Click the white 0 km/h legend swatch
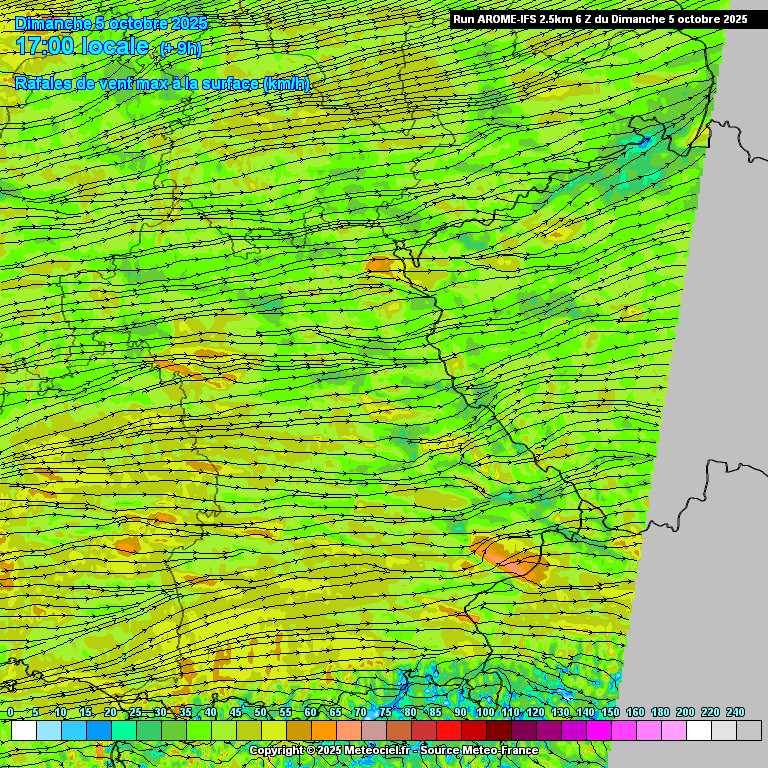The width and height of the screenshot is (768, 768). click(x=24, y=731)
